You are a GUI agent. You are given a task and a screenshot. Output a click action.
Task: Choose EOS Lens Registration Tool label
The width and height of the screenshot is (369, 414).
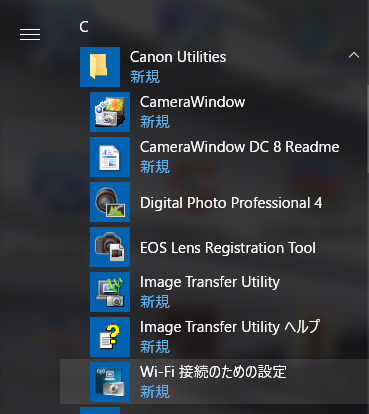point(228,248)
